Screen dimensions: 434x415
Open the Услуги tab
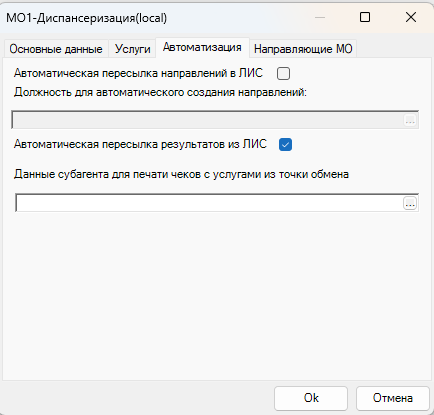point(132,49)
